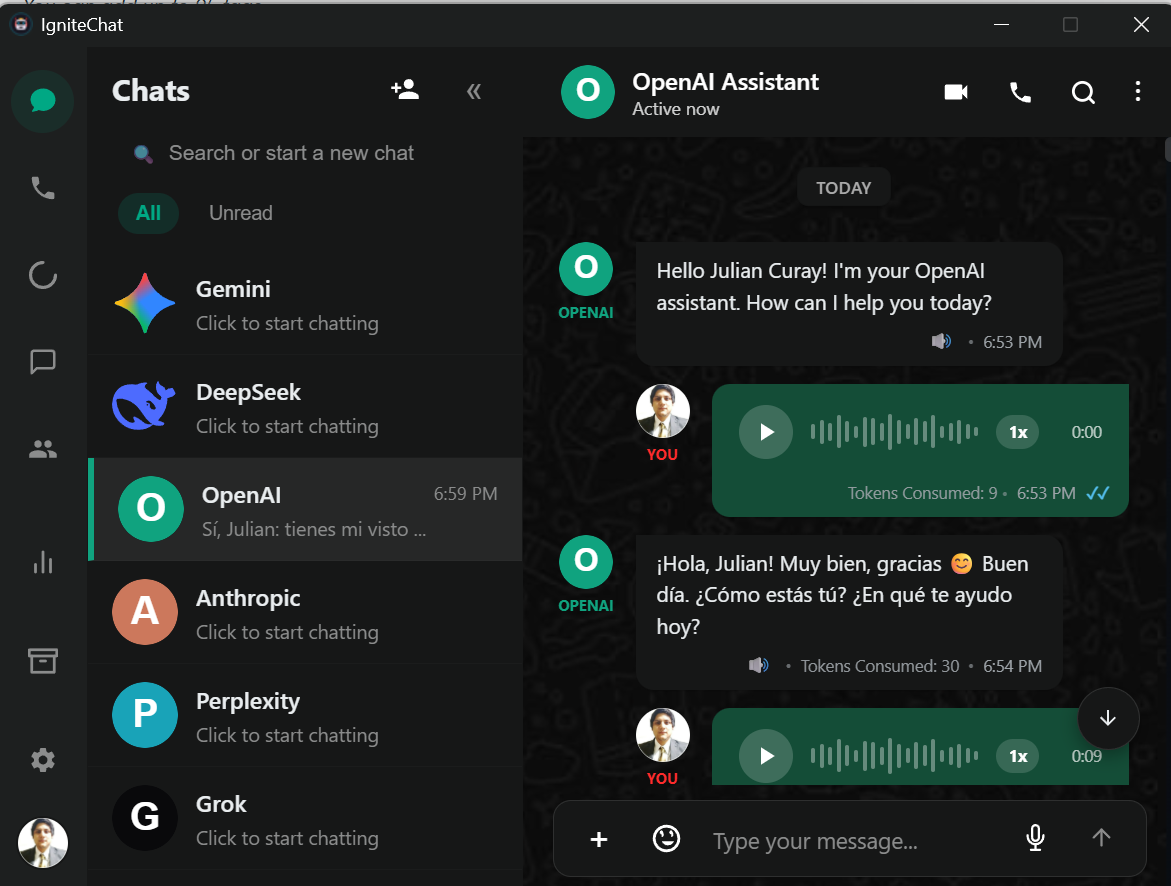Open the Status circle icon in the sidebar
Screen dimensions: 1171x886
tap(43, 275)
